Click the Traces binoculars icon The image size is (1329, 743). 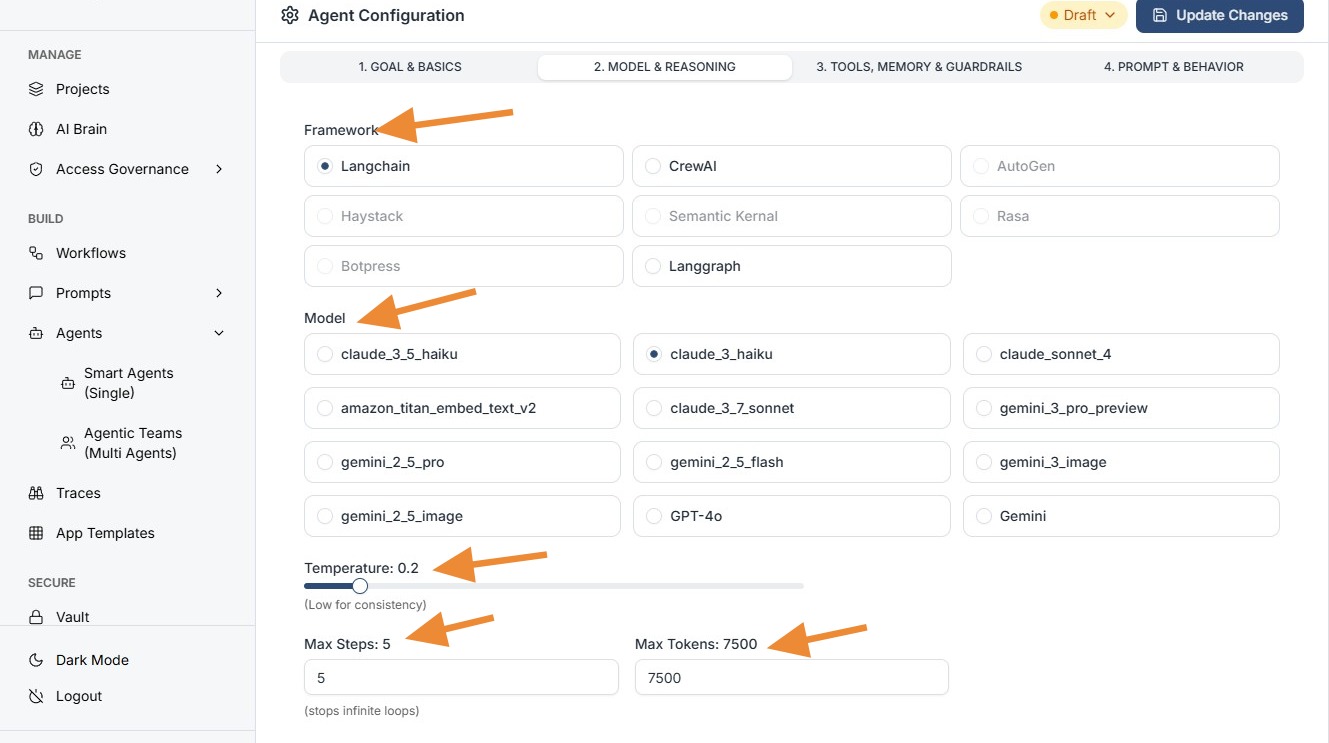coord(36,493)
